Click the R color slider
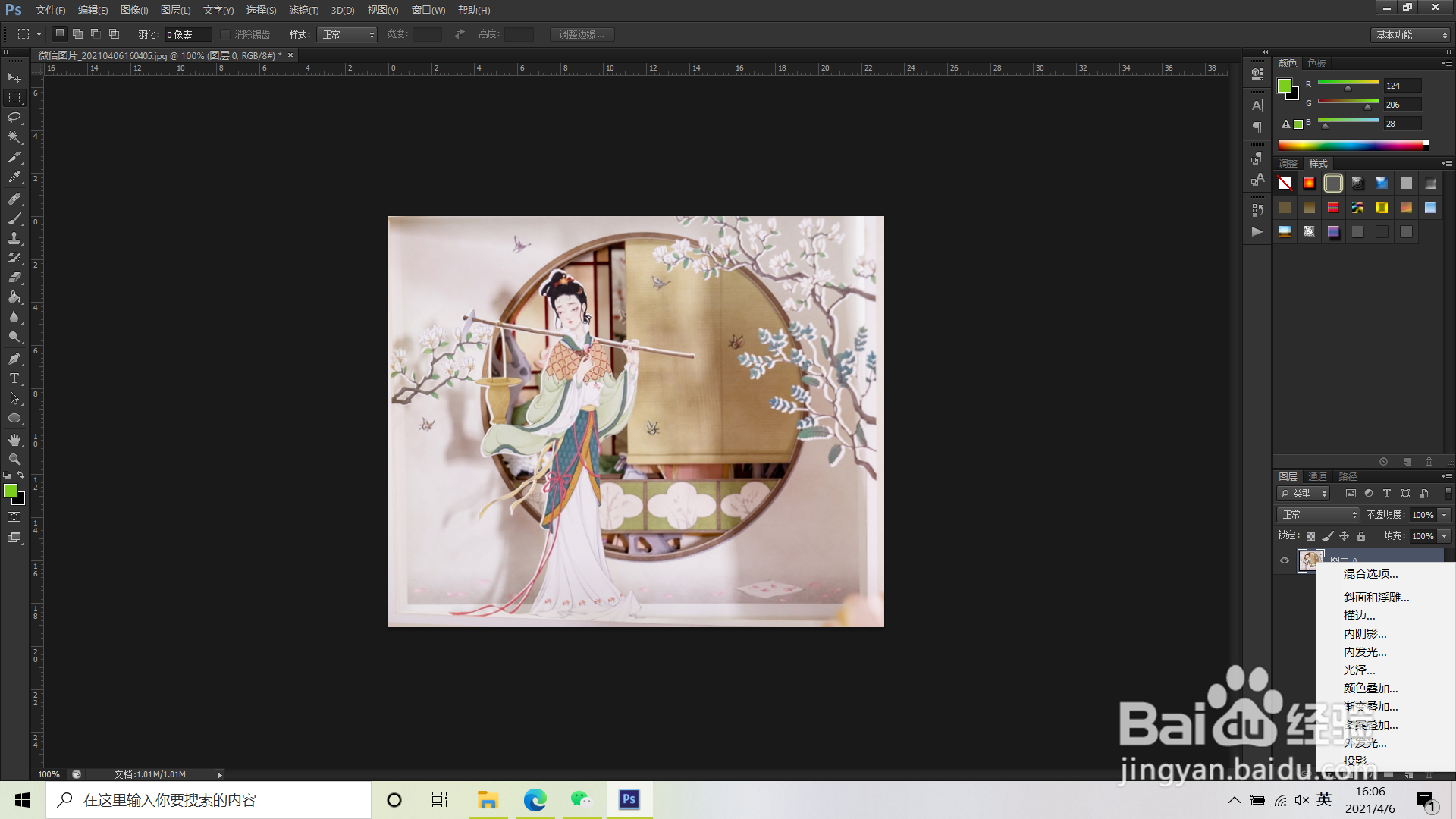1456x819 pixels. (1348, 85)
